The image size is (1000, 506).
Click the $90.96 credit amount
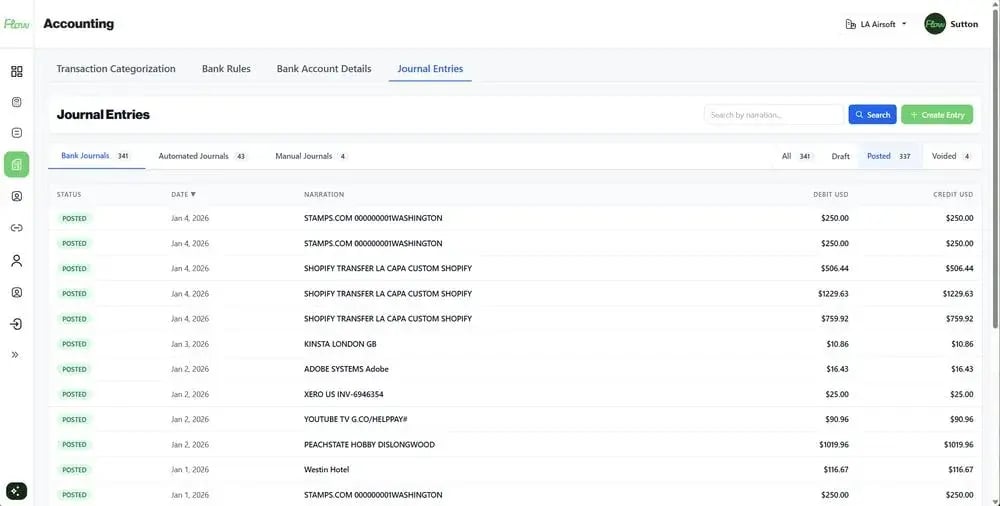point(962,419)
